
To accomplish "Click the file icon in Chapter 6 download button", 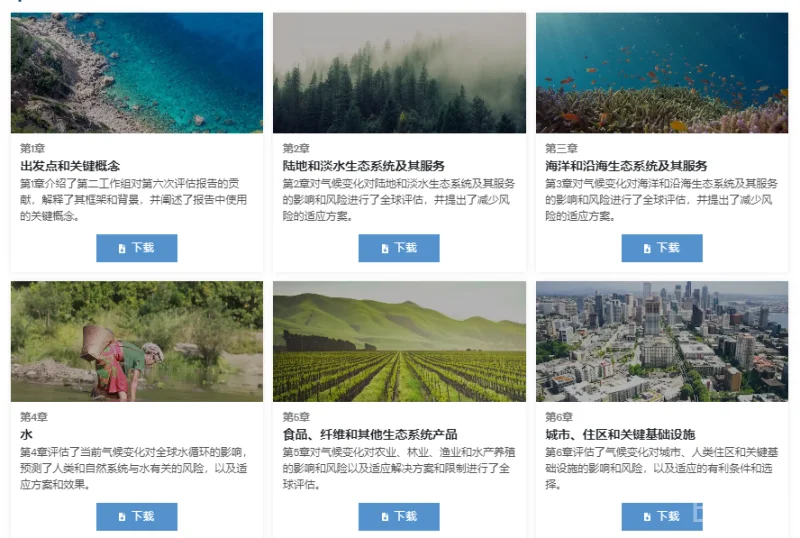I will (647, 517).
